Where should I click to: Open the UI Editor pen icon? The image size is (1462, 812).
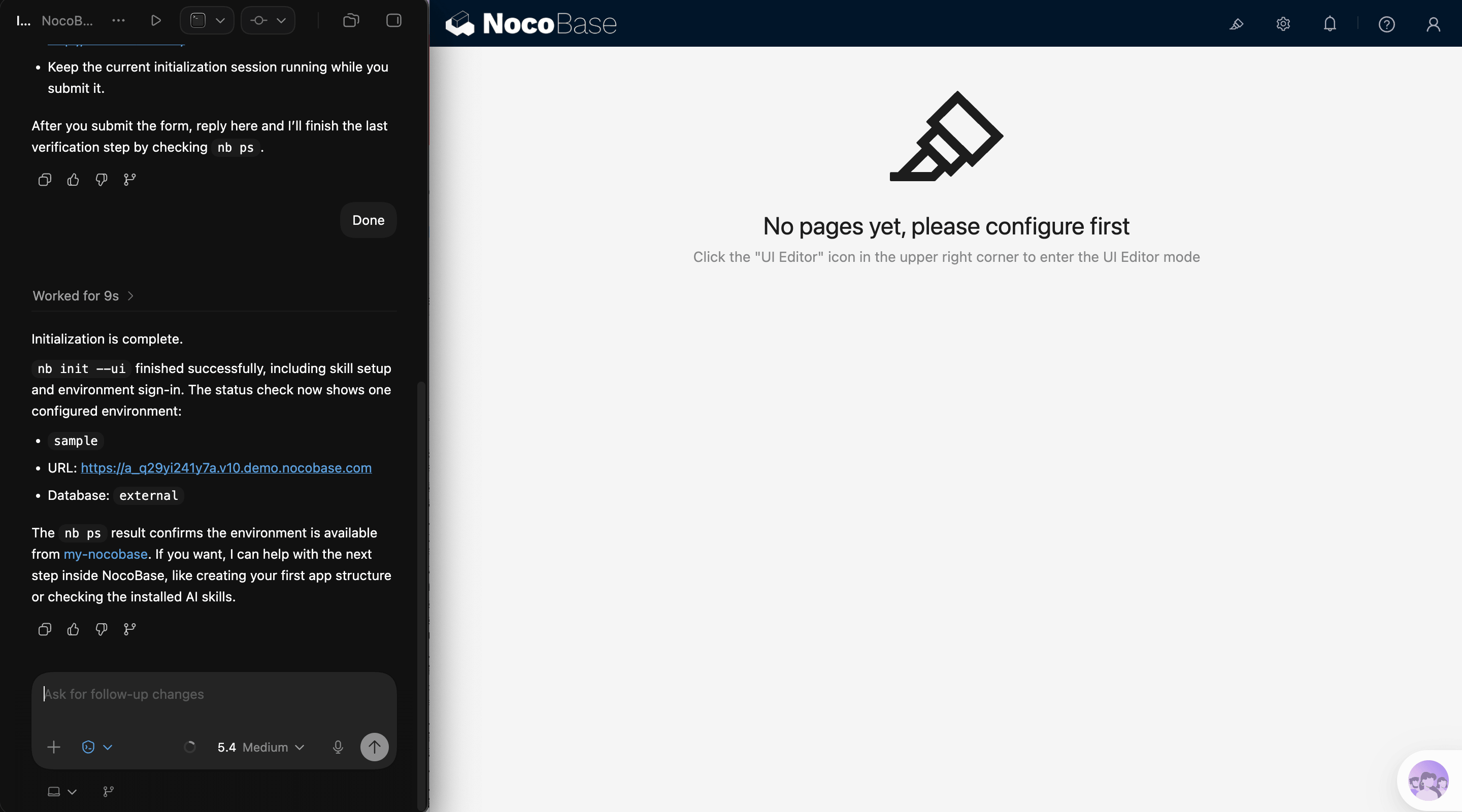tap(1237, 24)
